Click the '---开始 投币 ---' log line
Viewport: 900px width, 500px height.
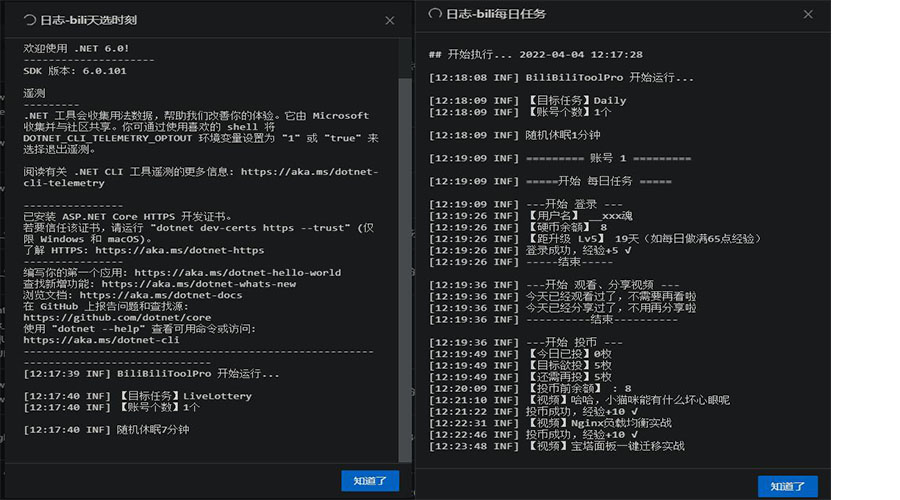pyautogui.click(x=526, y=342)
